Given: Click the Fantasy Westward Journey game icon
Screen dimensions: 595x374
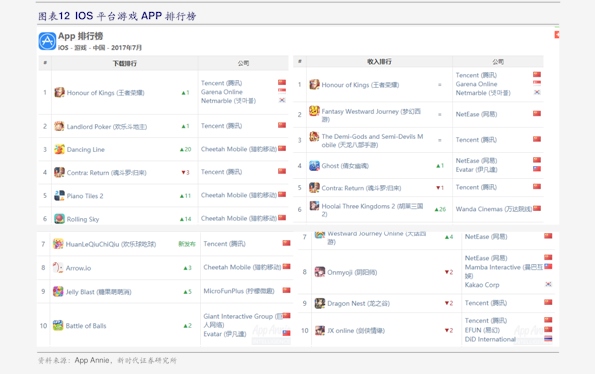Looking at the screenshot, I should (x=314, y=111).
